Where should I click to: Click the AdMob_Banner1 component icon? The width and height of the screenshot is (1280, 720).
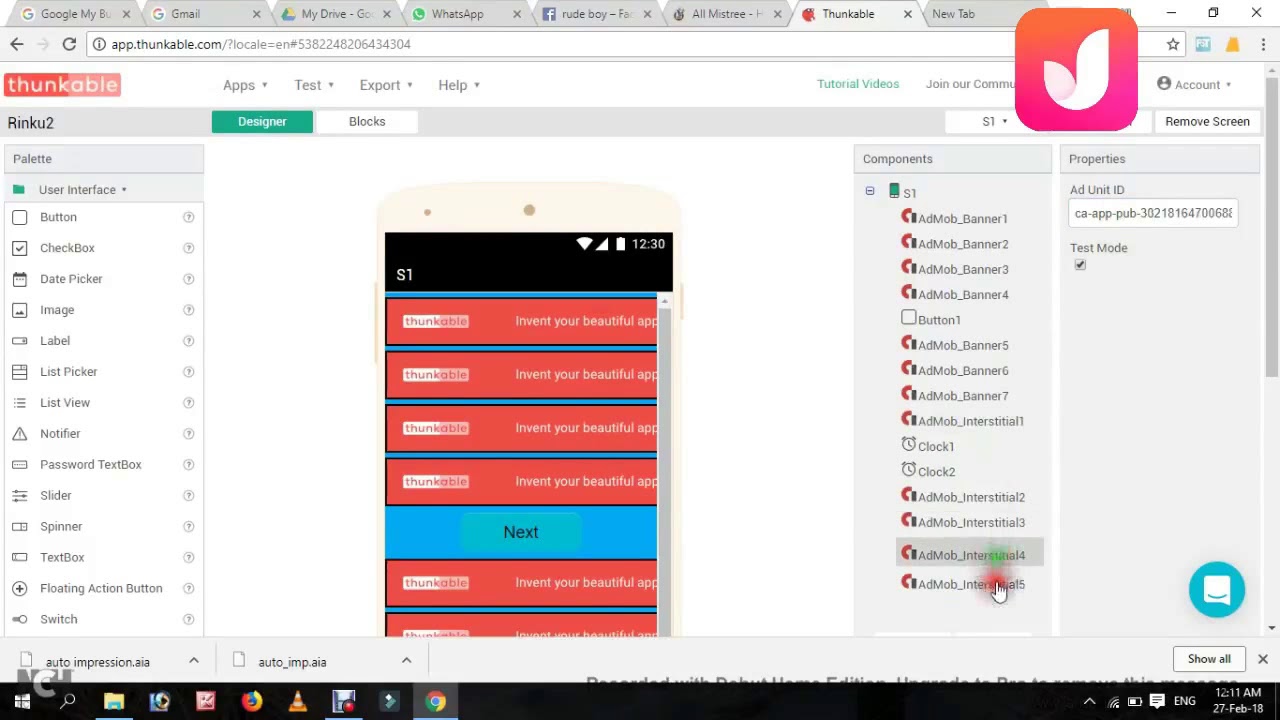tap(908, 217)
